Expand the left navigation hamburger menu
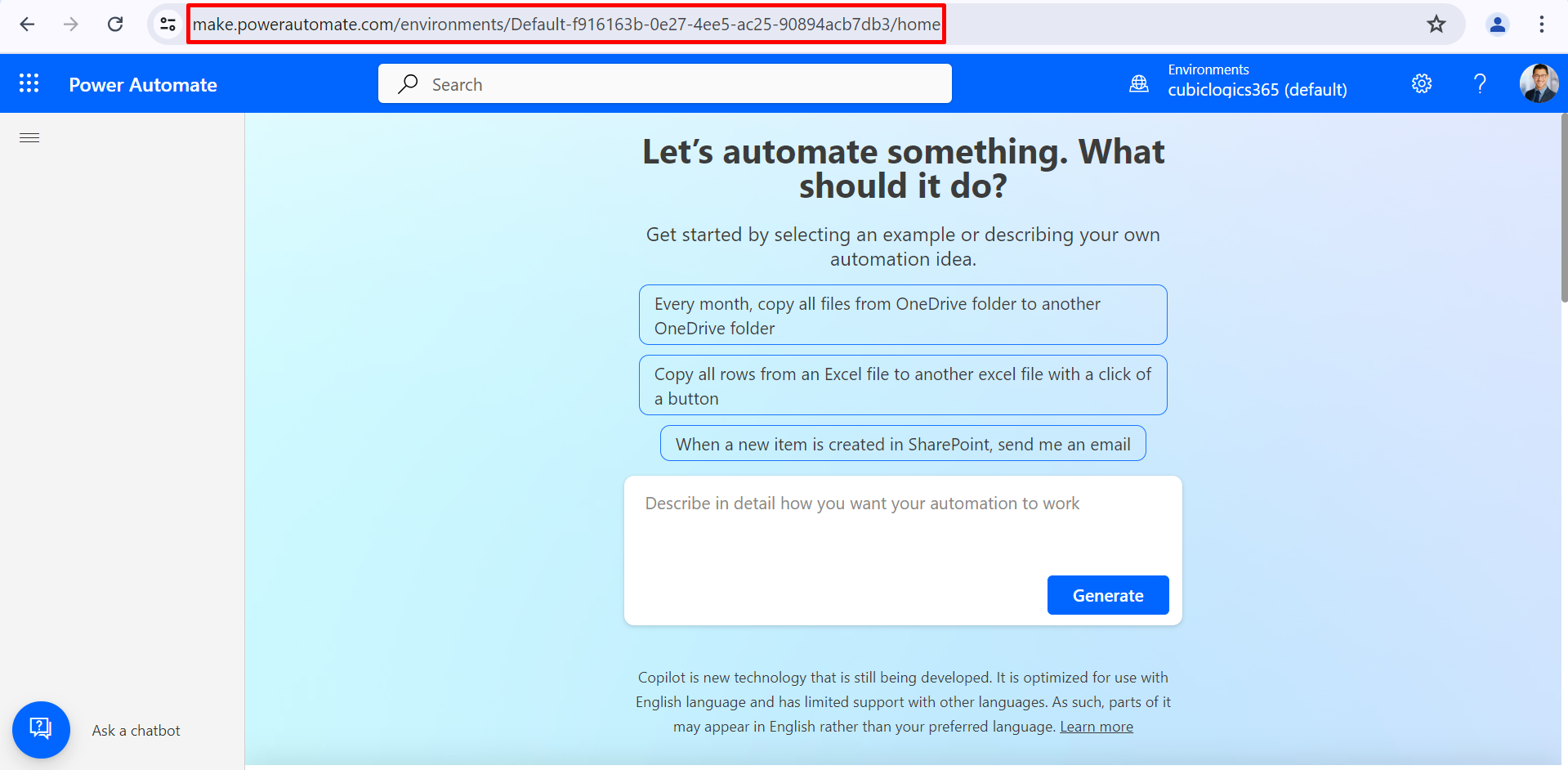The width and height of the screenshot is (1568, 770). 29,137
